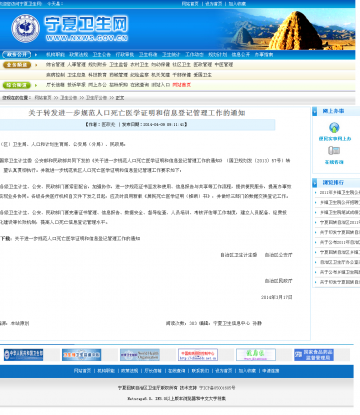Go to 医政管理 channel link
Screen dimensions: 360x415
(203, 65)
